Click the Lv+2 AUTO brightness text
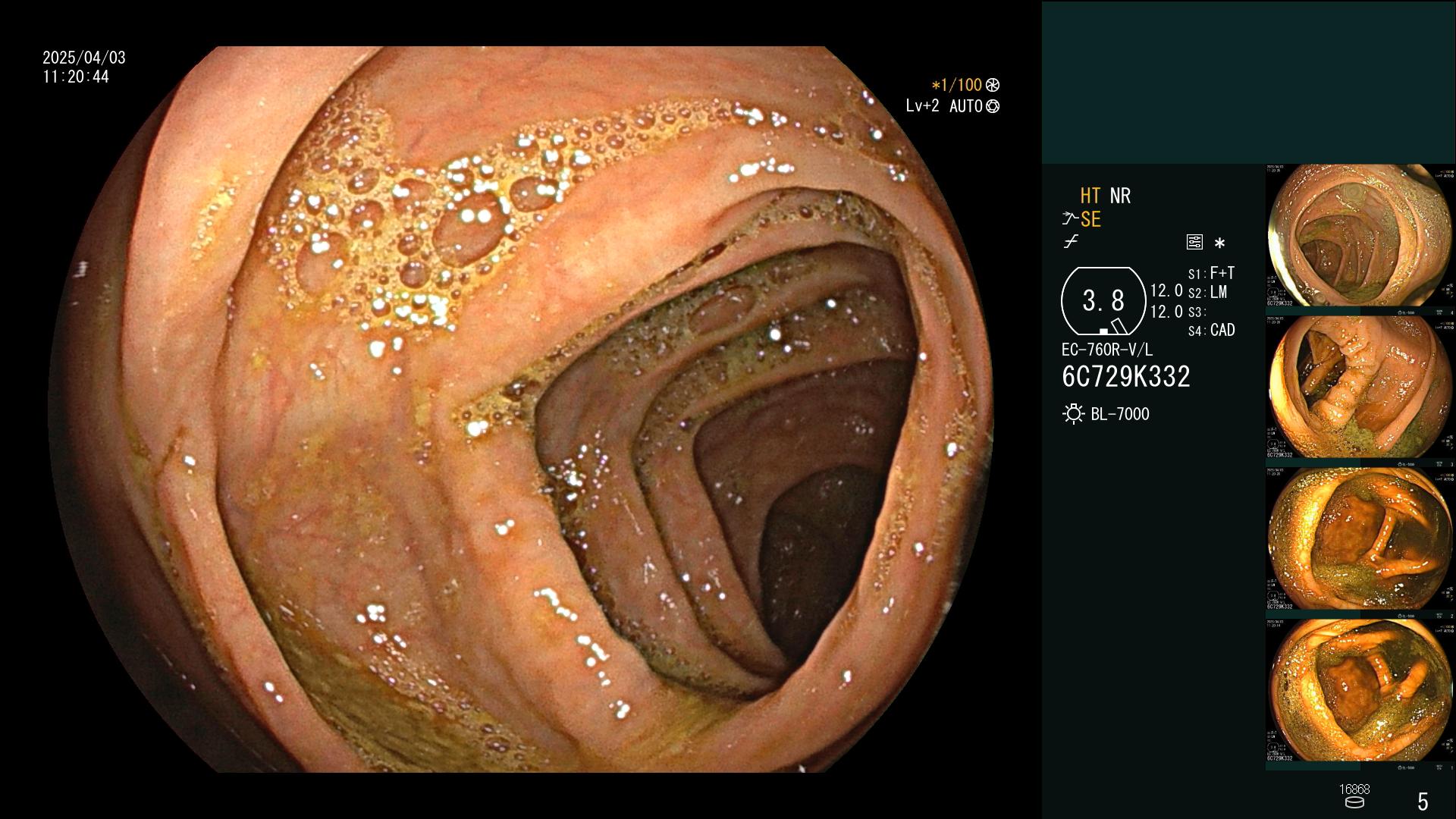Screen dimensions: 1456x819 click(944, 106)
